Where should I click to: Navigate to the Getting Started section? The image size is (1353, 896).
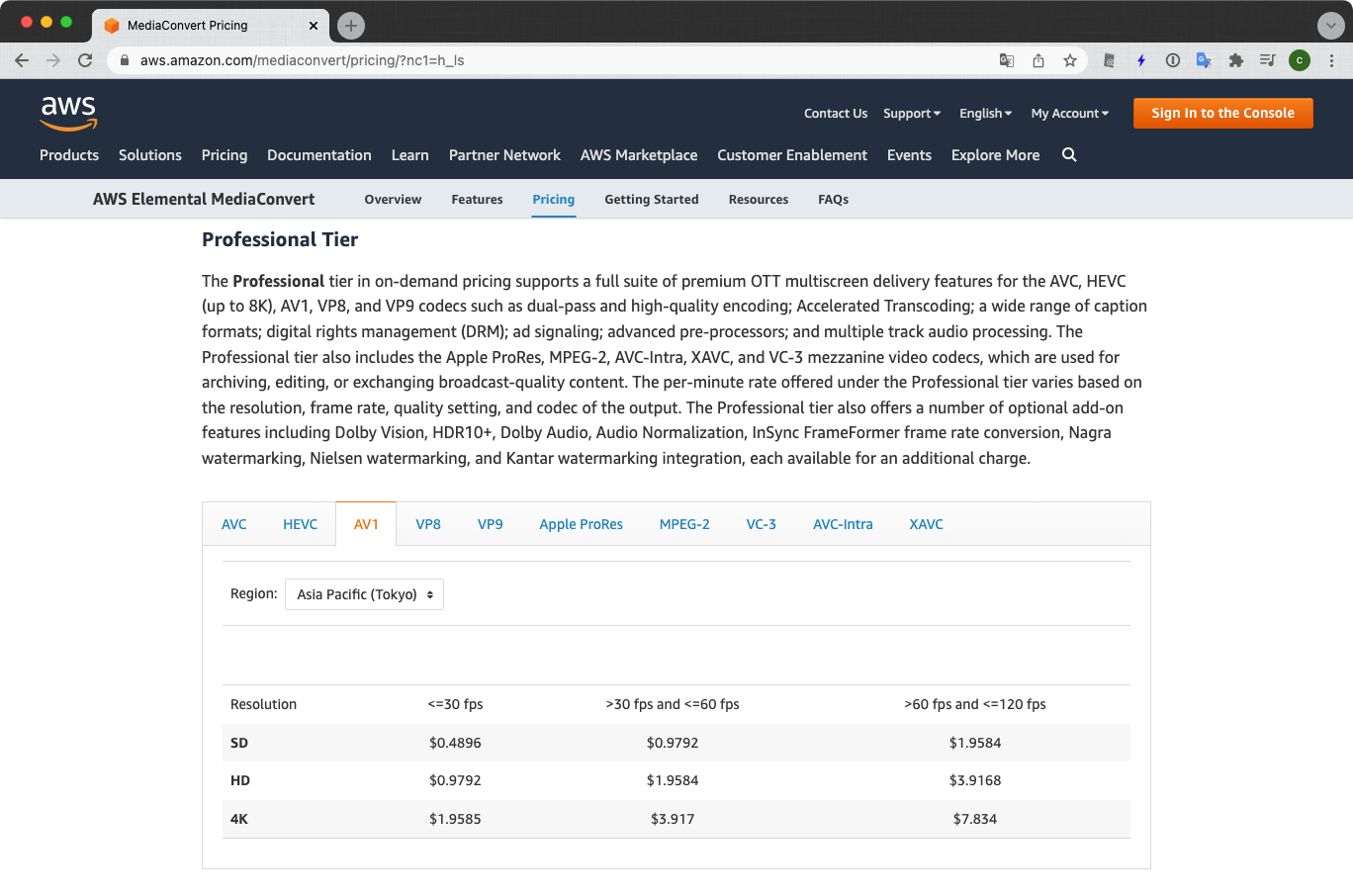click(x=651, y=199)
